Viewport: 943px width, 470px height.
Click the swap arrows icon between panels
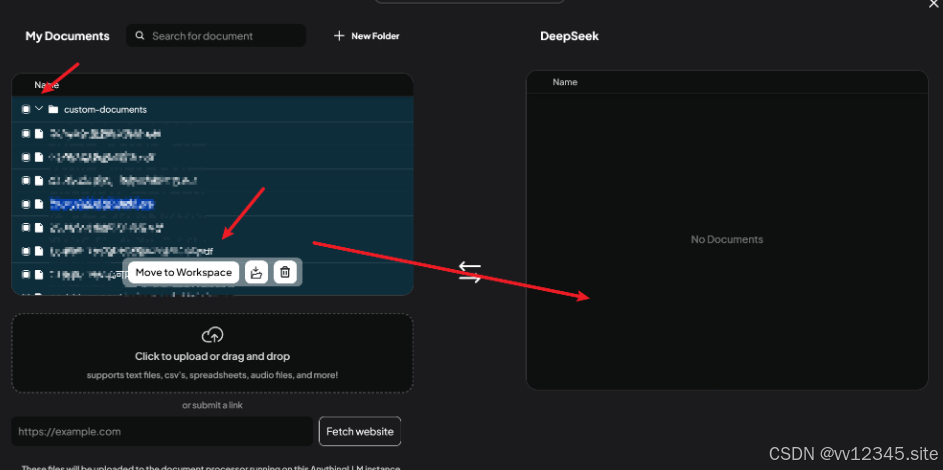coord(470,272)
